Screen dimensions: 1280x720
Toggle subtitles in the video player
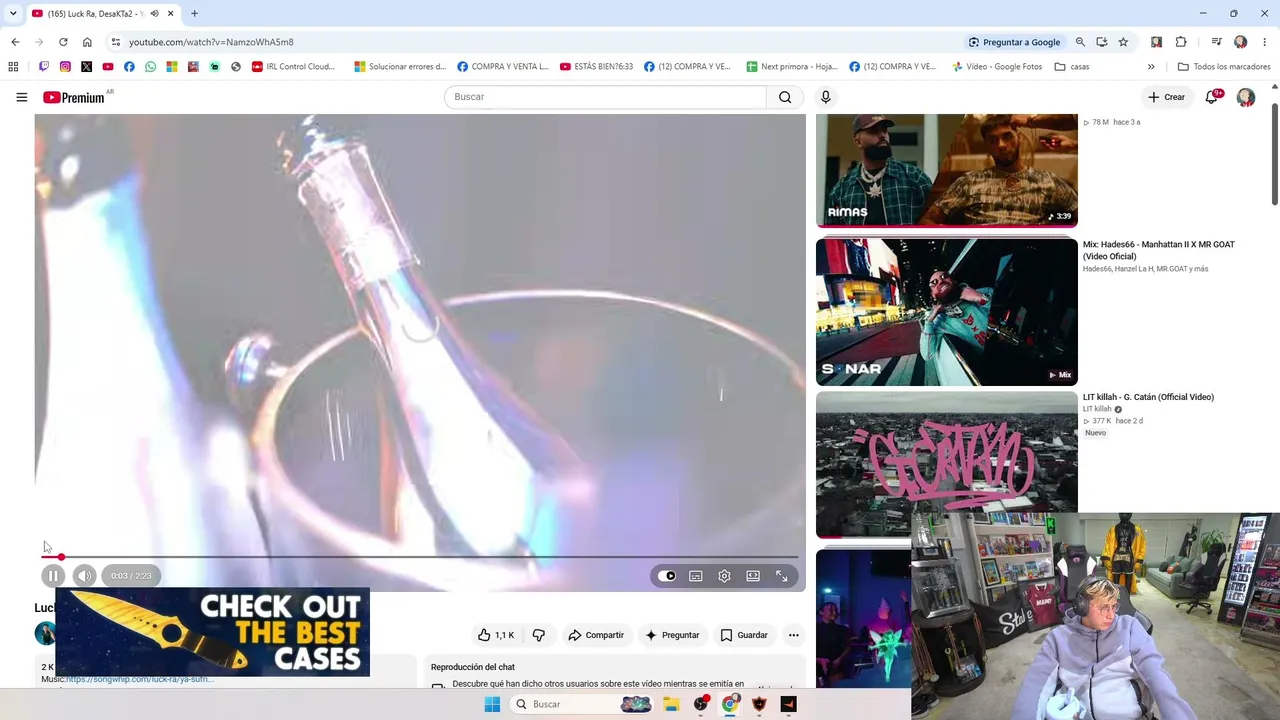[x=696, y=576]
